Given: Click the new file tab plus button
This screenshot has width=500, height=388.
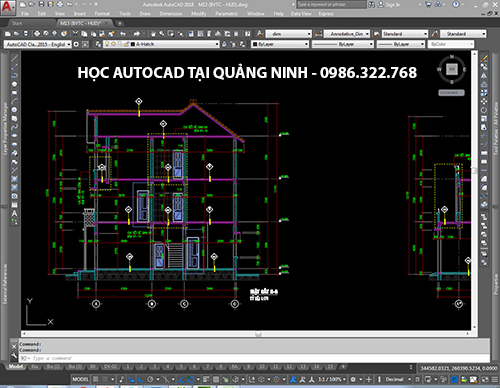Looking at the screenshot, I should tap(119, 23).
